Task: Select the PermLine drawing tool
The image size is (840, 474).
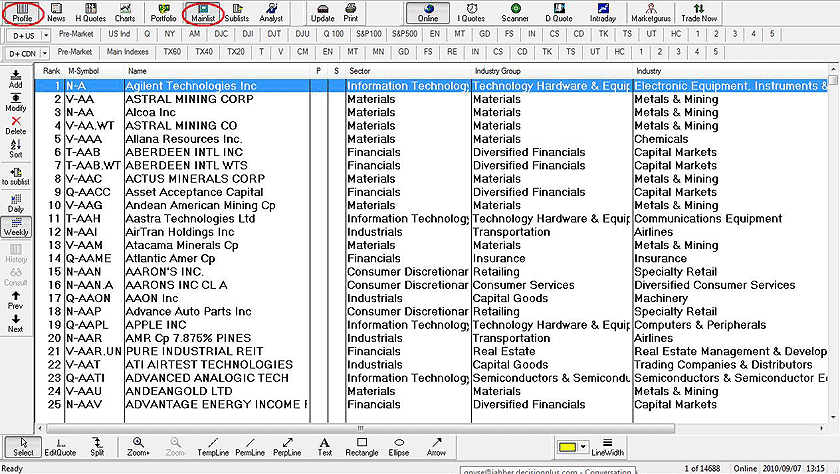Action: (250, 447)
